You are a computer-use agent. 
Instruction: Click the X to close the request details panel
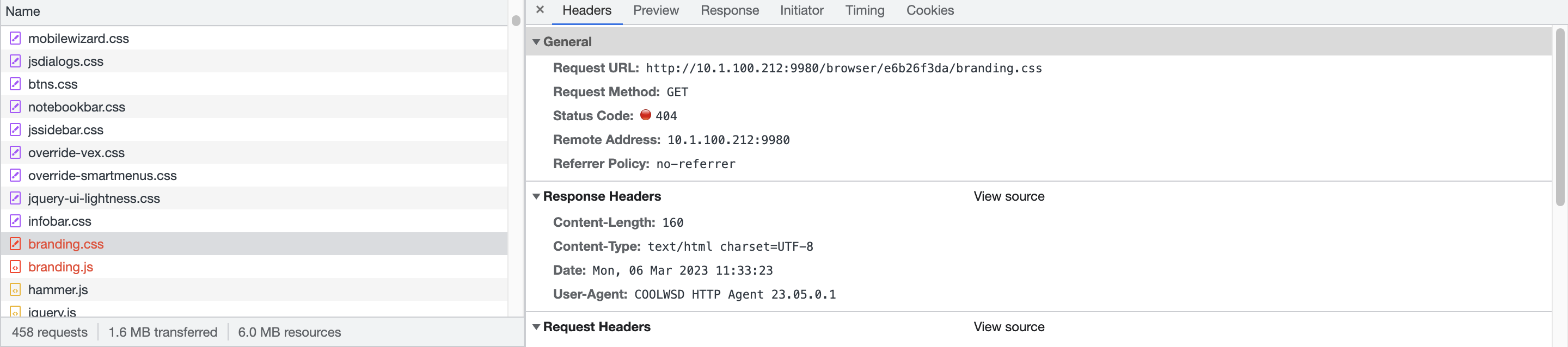(x=540, y=10)
